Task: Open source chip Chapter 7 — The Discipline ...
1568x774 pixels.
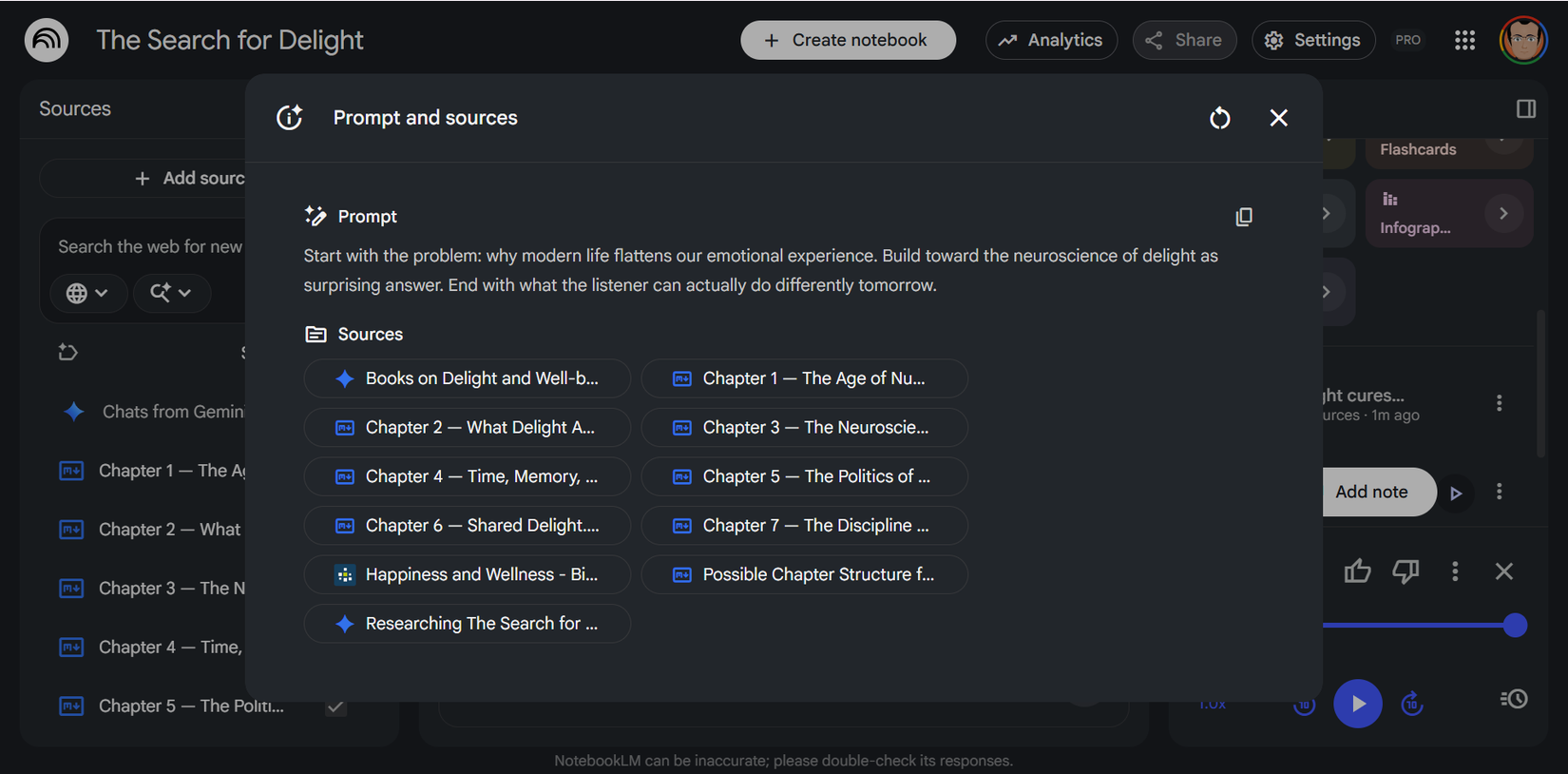Action: pyautogui.click(x=804, y=526)
